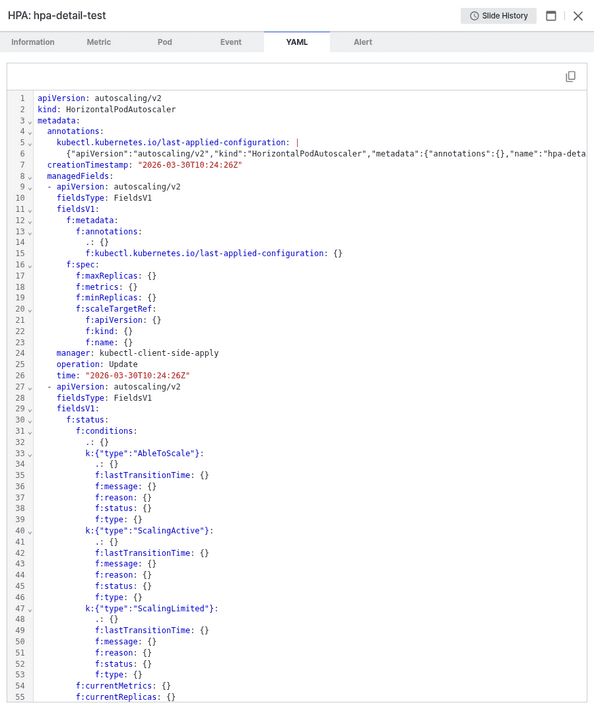Open Slide History panel
Screen dimensions: 594x713
point(498,16)
